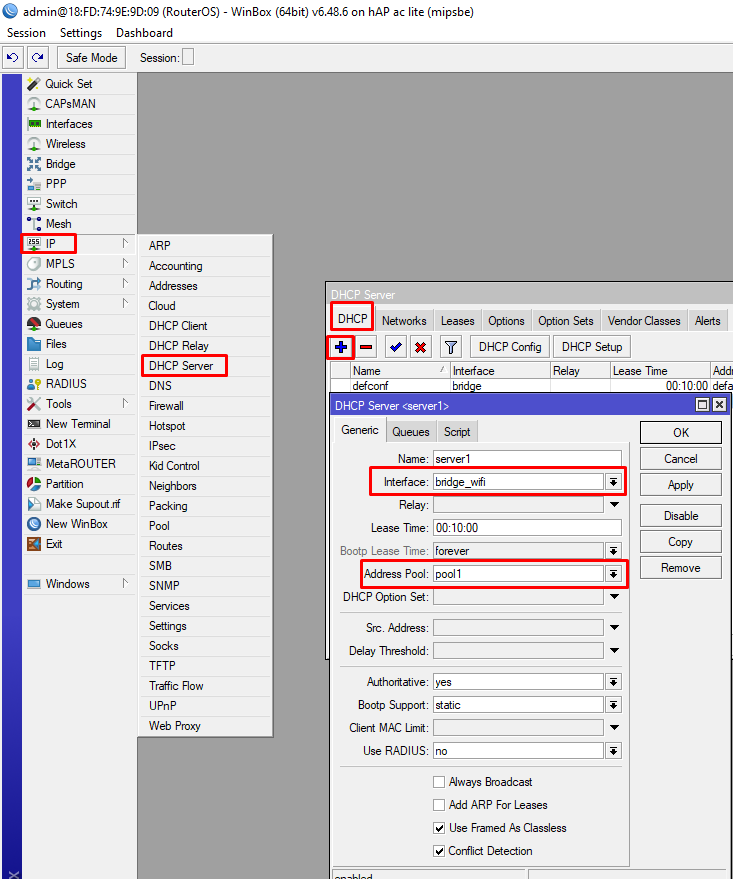The image size is (733, 879).
Task: Switch to the Queues tab
Action: [x=411, y=432]
